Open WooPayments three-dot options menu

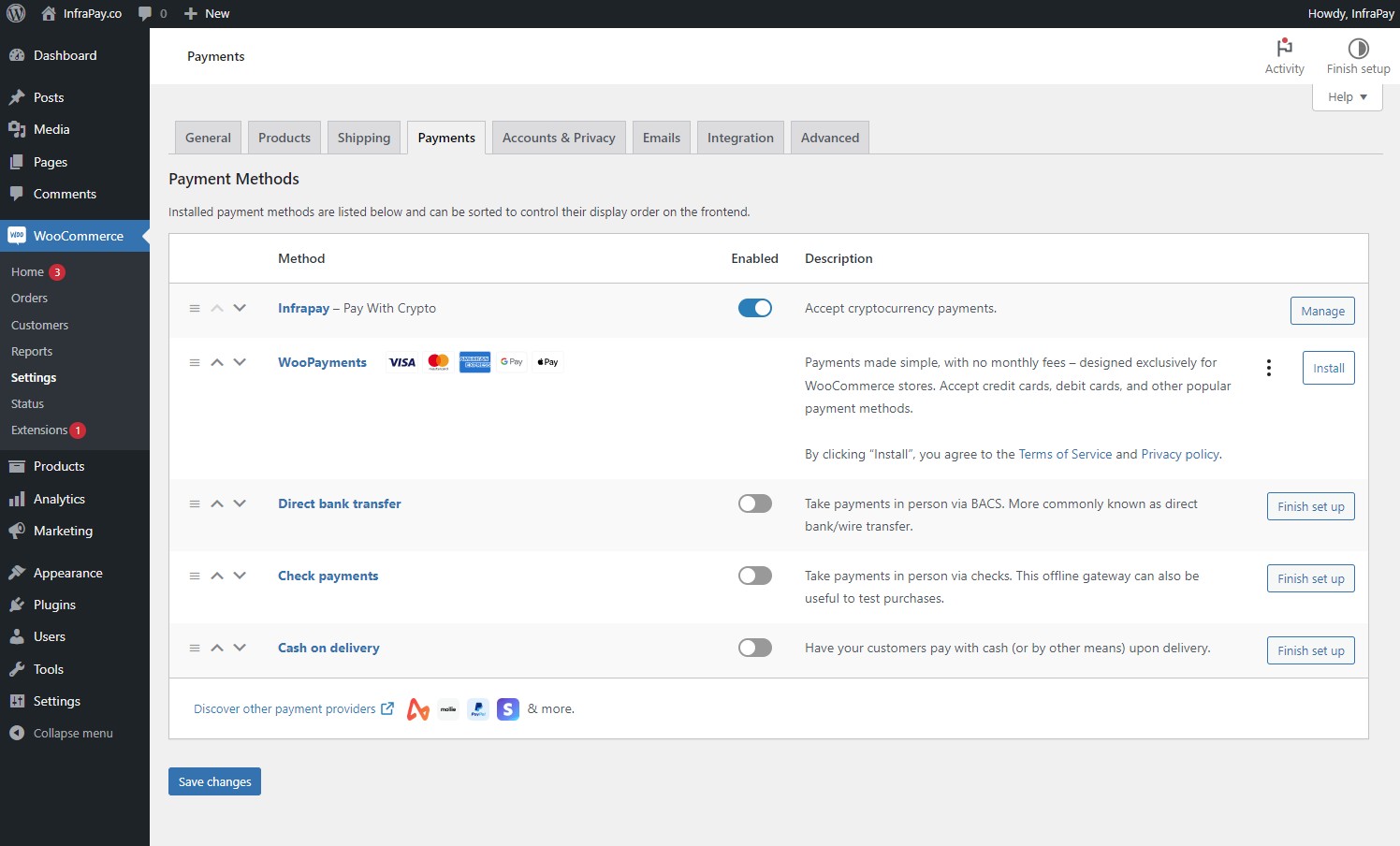click(1269, 368)
